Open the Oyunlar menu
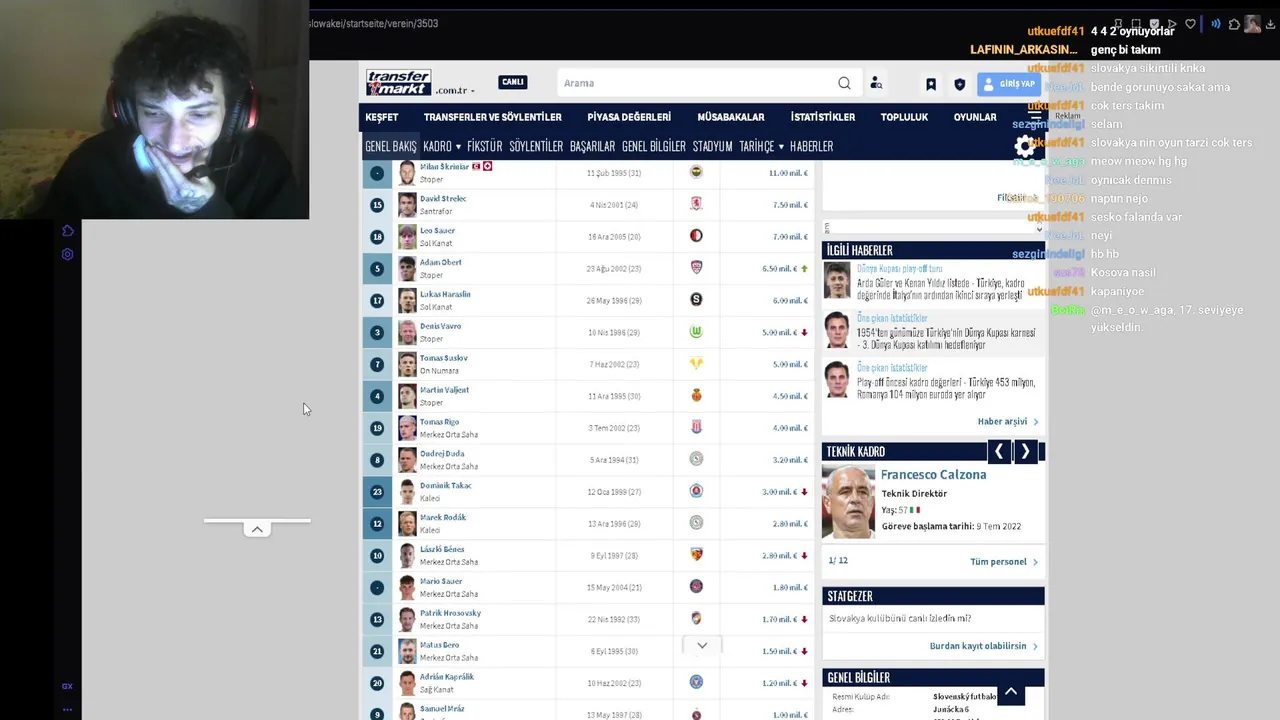The width and height of the screenshot is (1280, 720). [x=975, y=117]
